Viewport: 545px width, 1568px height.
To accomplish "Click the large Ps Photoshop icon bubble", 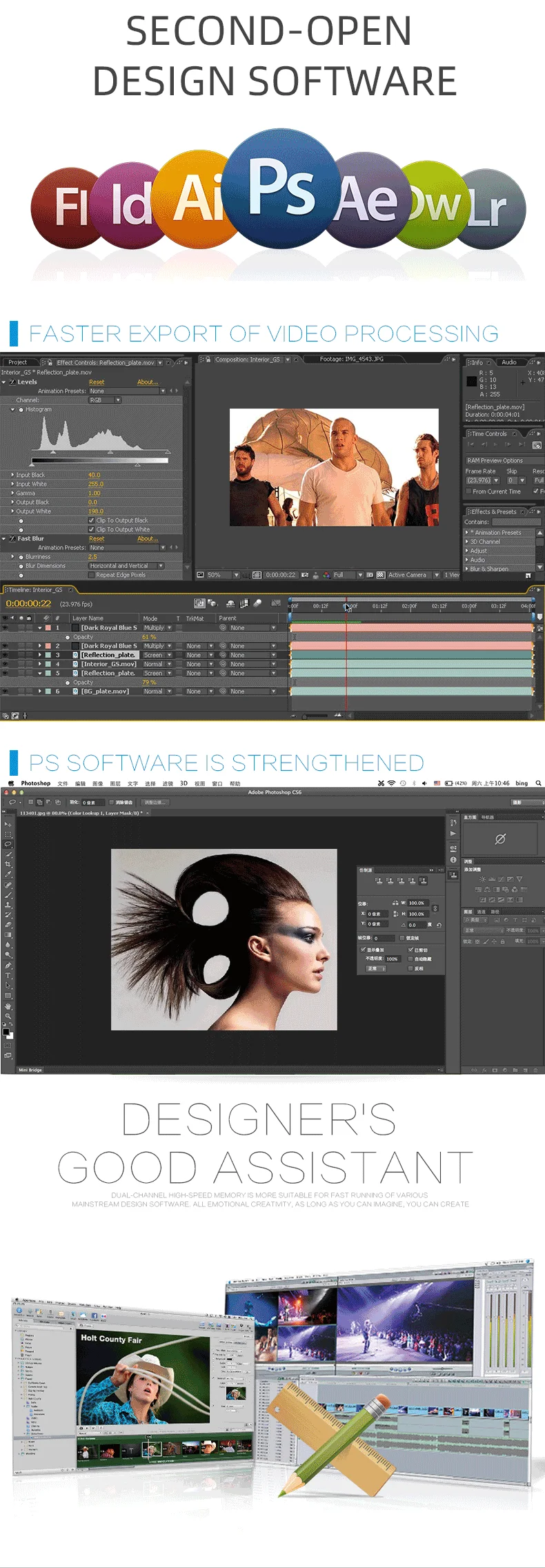I will (281, 188).
